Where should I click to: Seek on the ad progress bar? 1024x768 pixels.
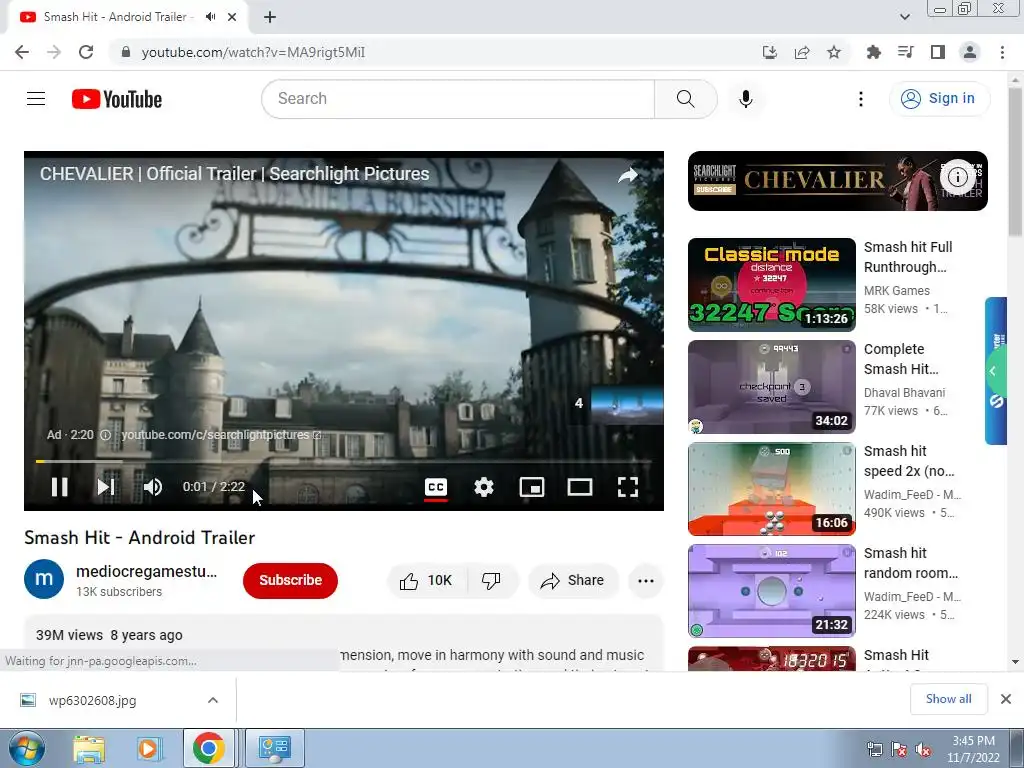344,461
